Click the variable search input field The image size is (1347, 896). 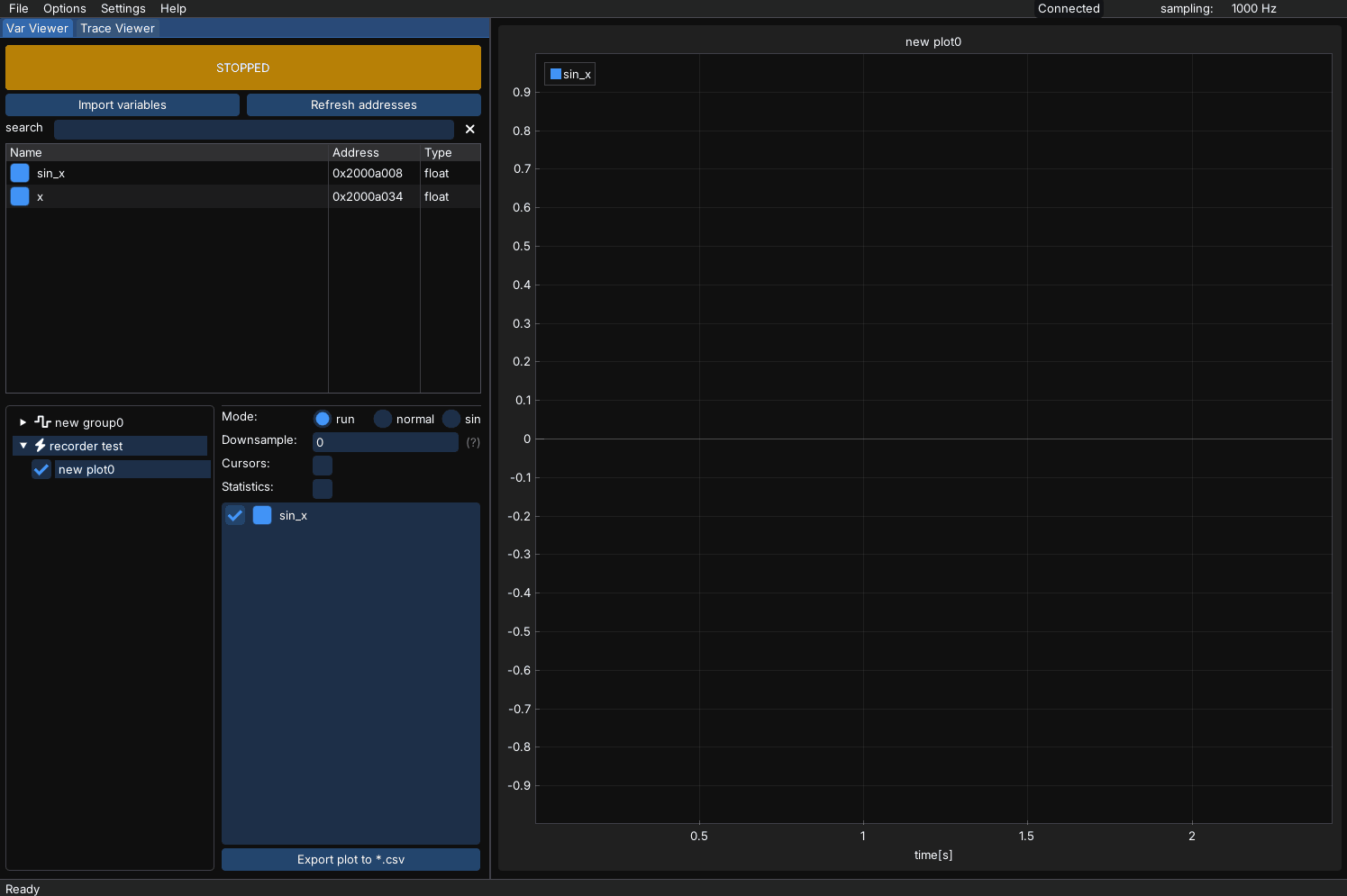[x=253, y=129]
